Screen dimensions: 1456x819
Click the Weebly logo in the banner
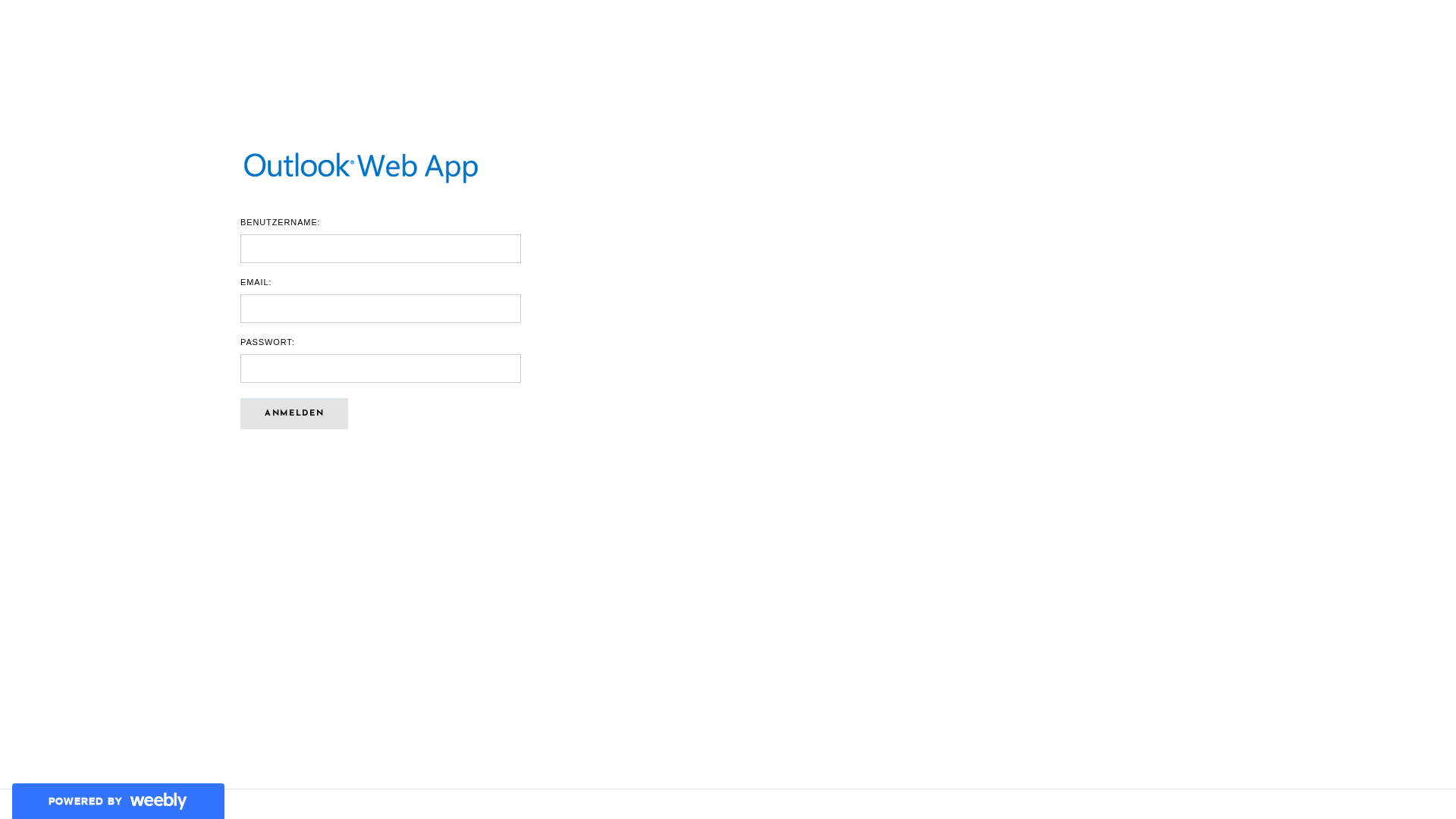158,801
